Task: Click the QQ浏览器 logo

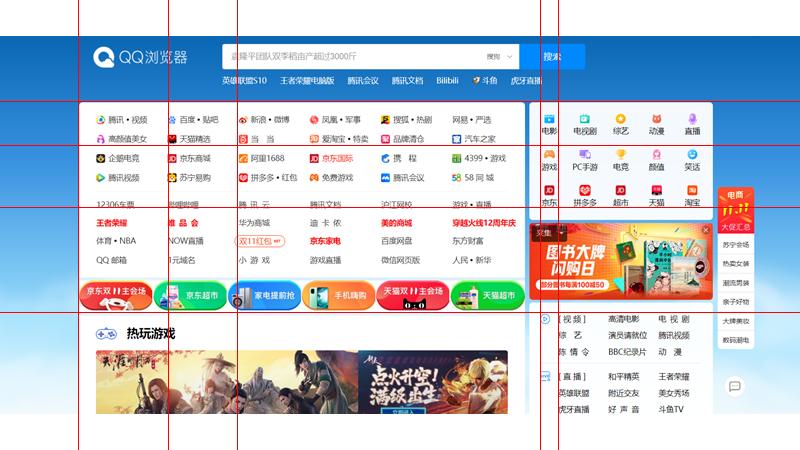Action: (x=140, y=57)
